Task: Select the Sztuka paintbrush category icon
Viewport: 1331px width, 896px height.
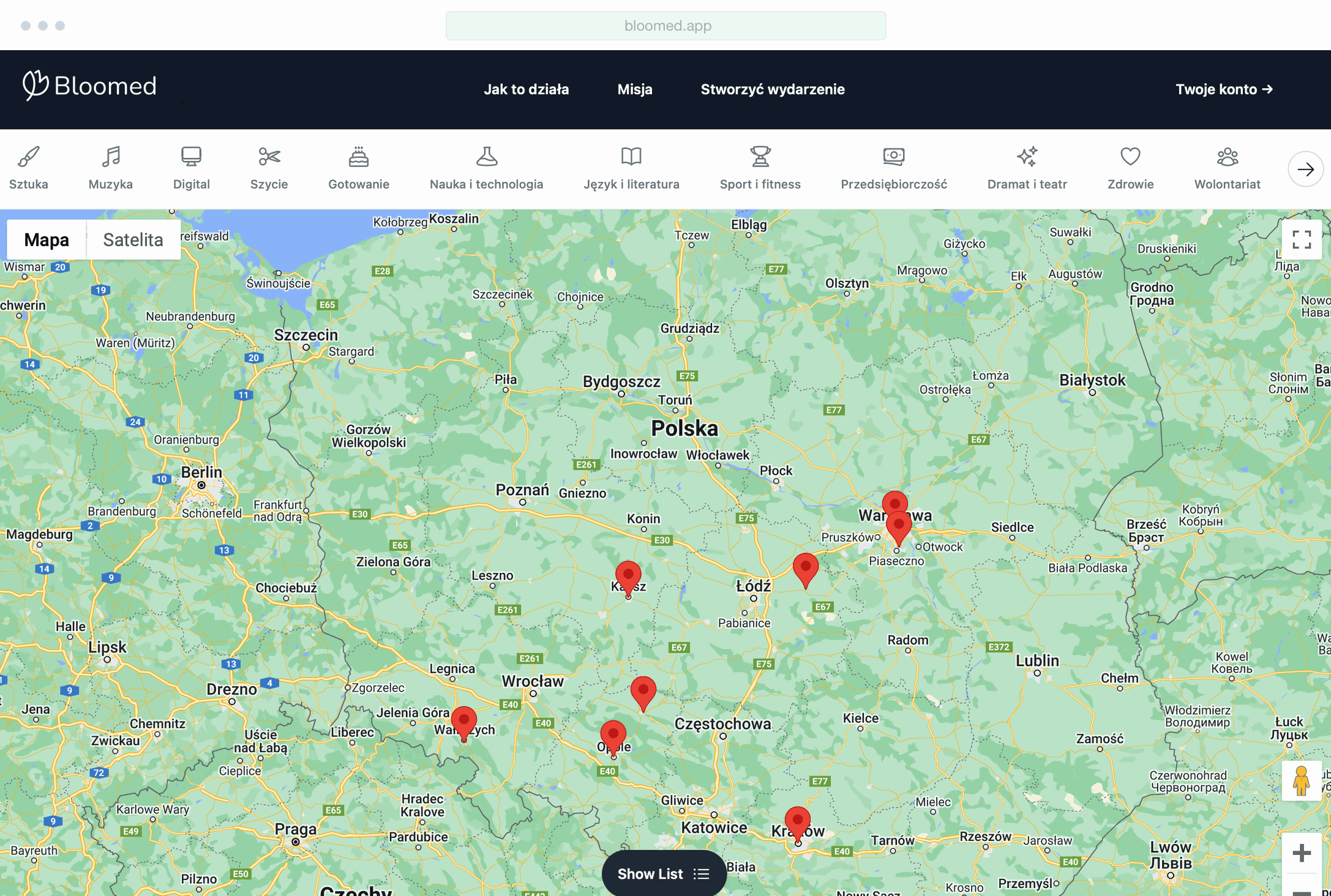Action: click(29, 157)
